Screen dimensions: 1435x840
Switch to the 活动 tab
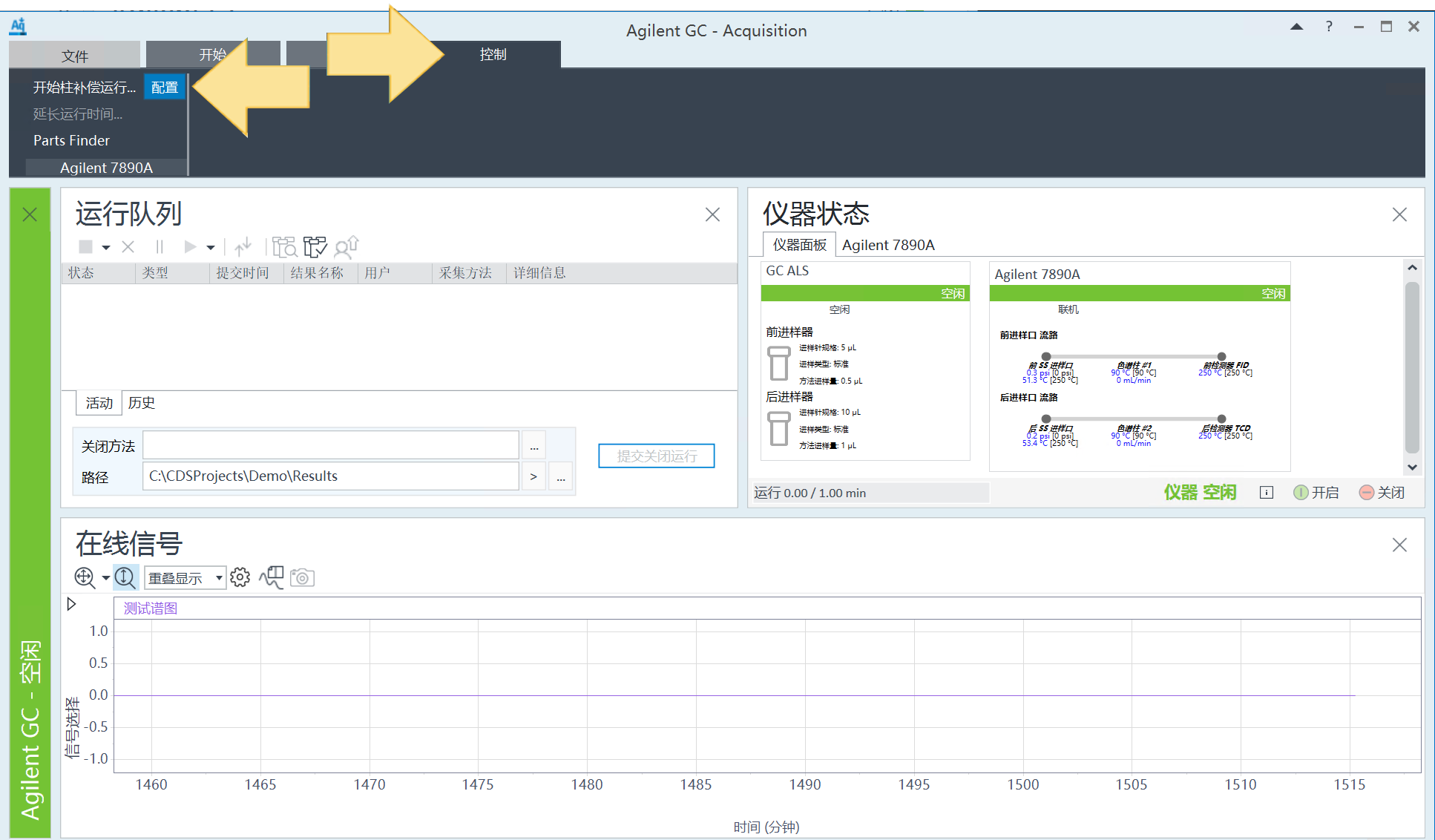tap(99, 403)
